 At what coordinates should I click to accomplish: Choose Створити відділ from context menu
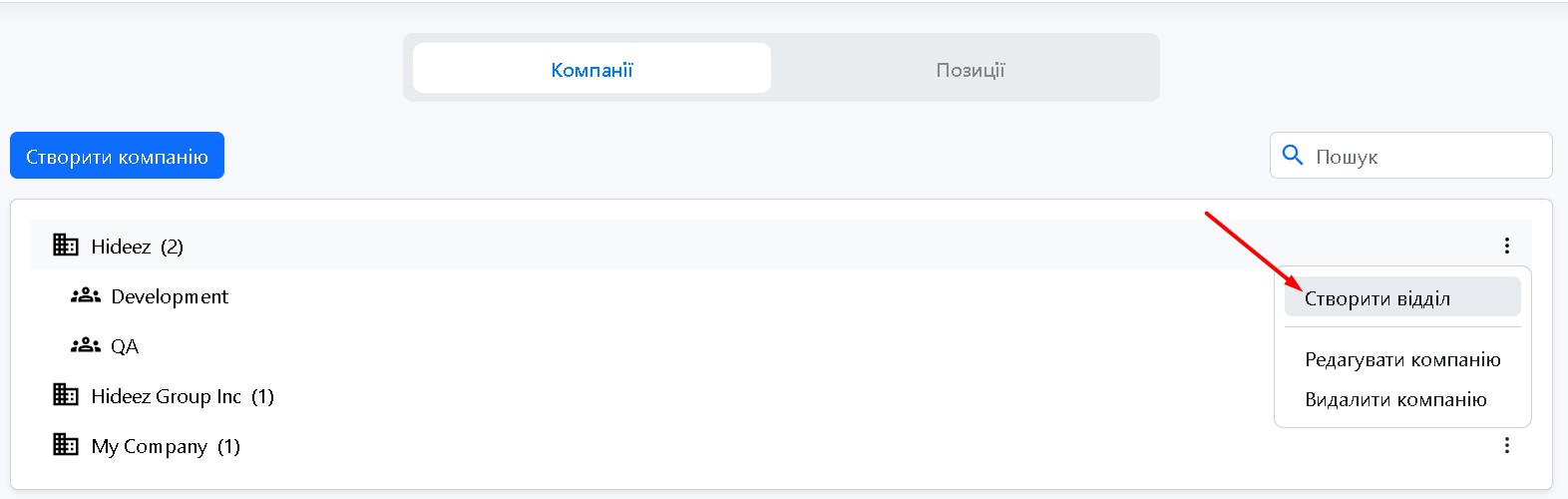coord(1377,298)
